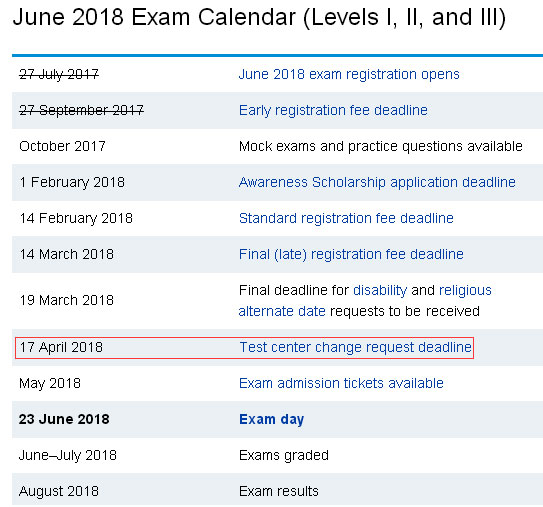Select the 17 April 2018 date cell

point(61,347)
